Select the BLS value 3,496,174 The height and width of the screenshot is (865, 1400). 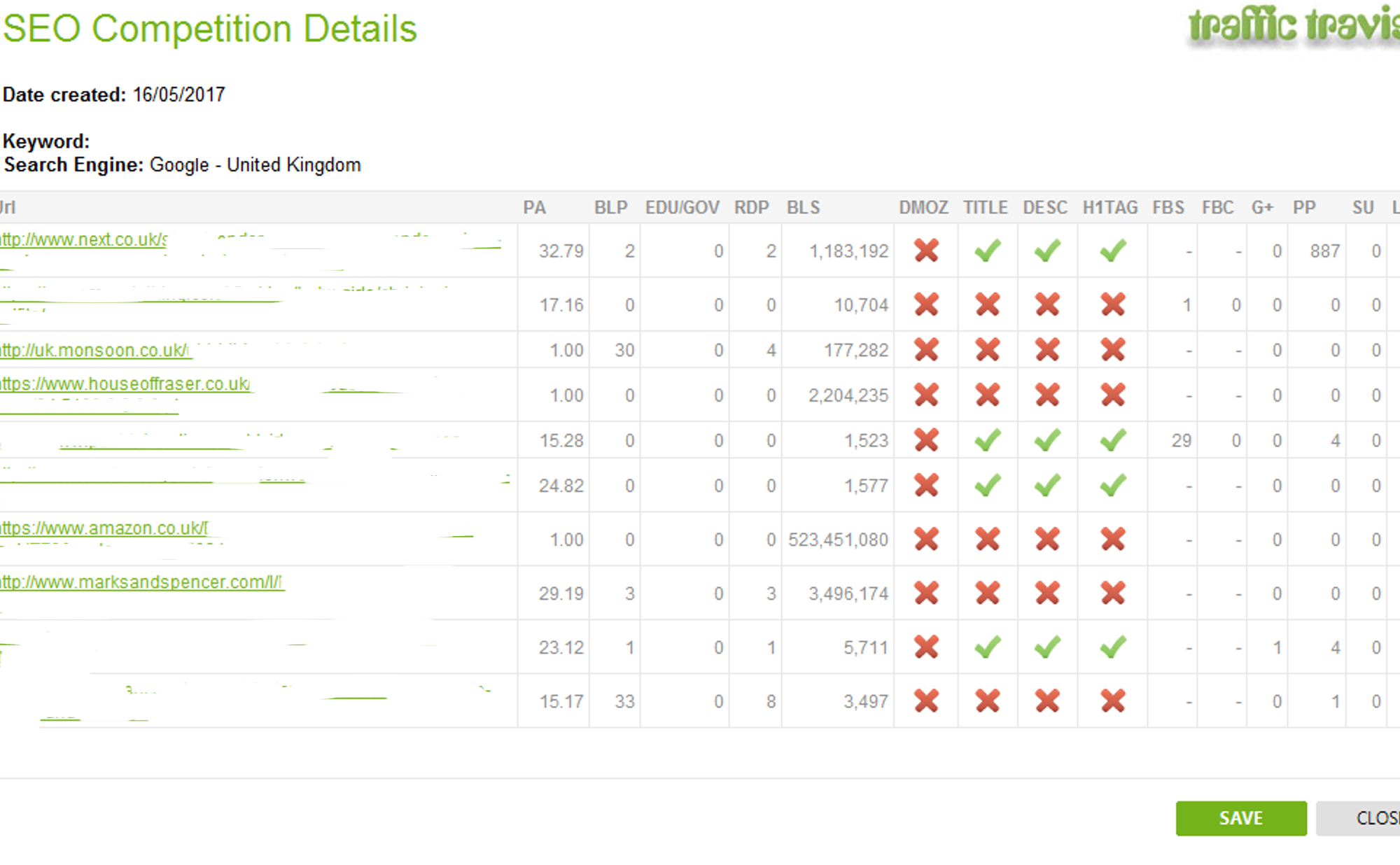pyautogui.click(x=848, y=593)
